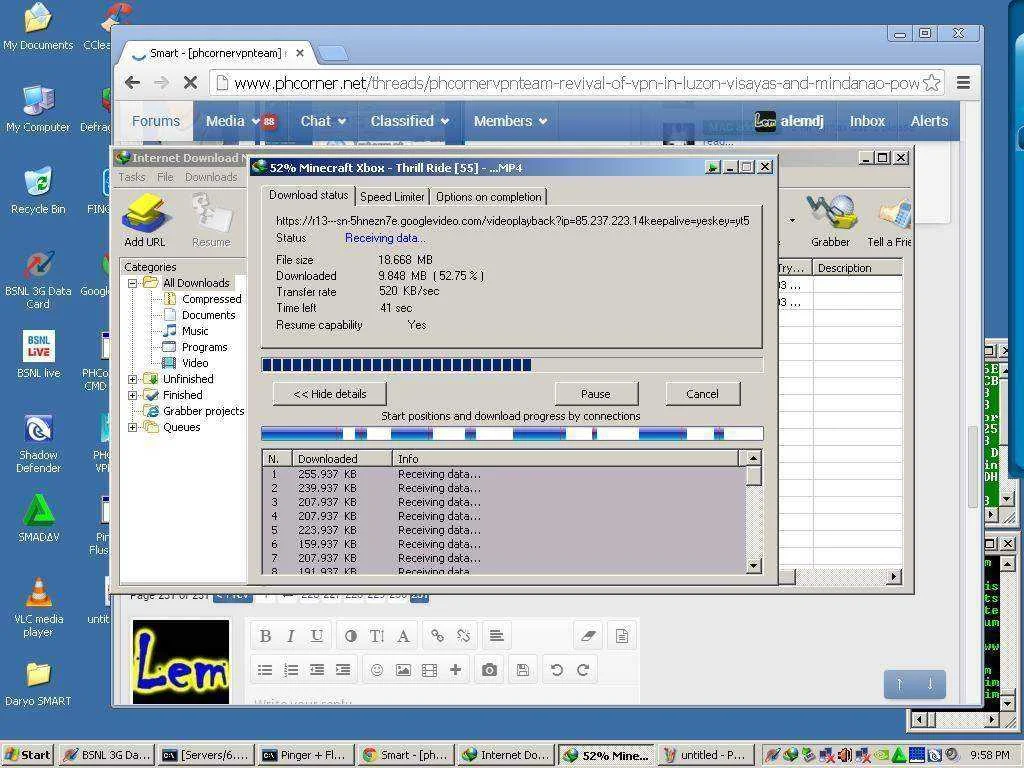
Task: Click the plus insert icon in editor
Action: click(455, 669)
